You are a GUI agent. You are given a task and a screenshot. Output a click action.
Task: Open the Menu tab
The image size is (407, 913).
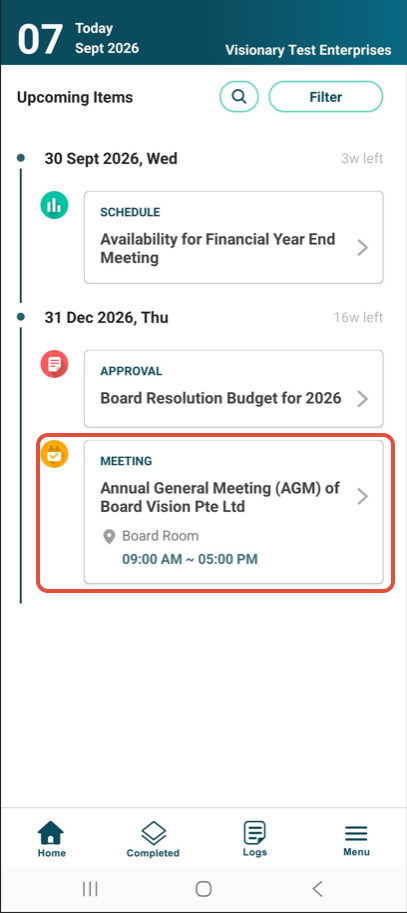pos(356,840)
